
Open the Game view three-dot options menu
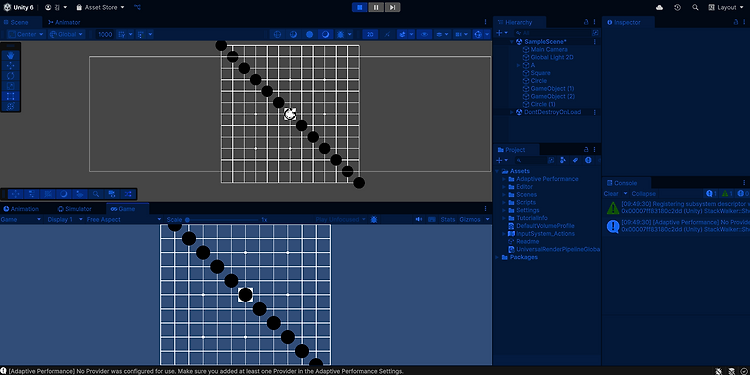(x=485, y=209)
